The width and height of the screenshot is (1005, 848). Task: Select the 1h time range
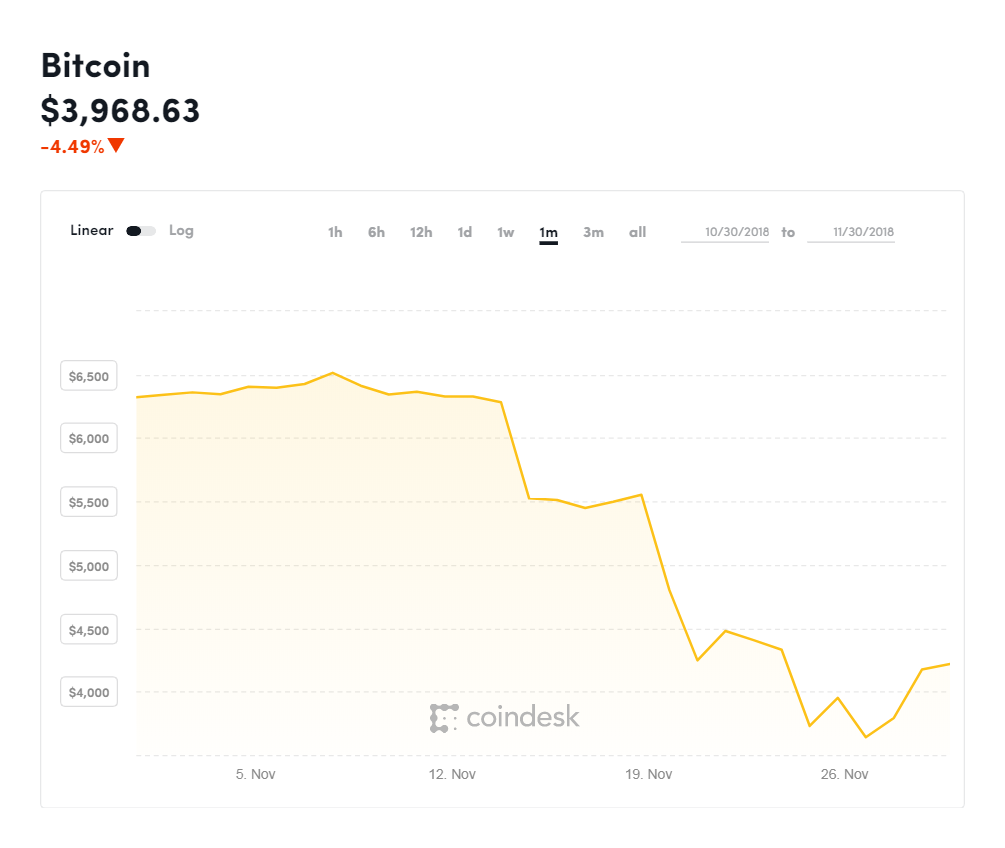click(335, 231)
